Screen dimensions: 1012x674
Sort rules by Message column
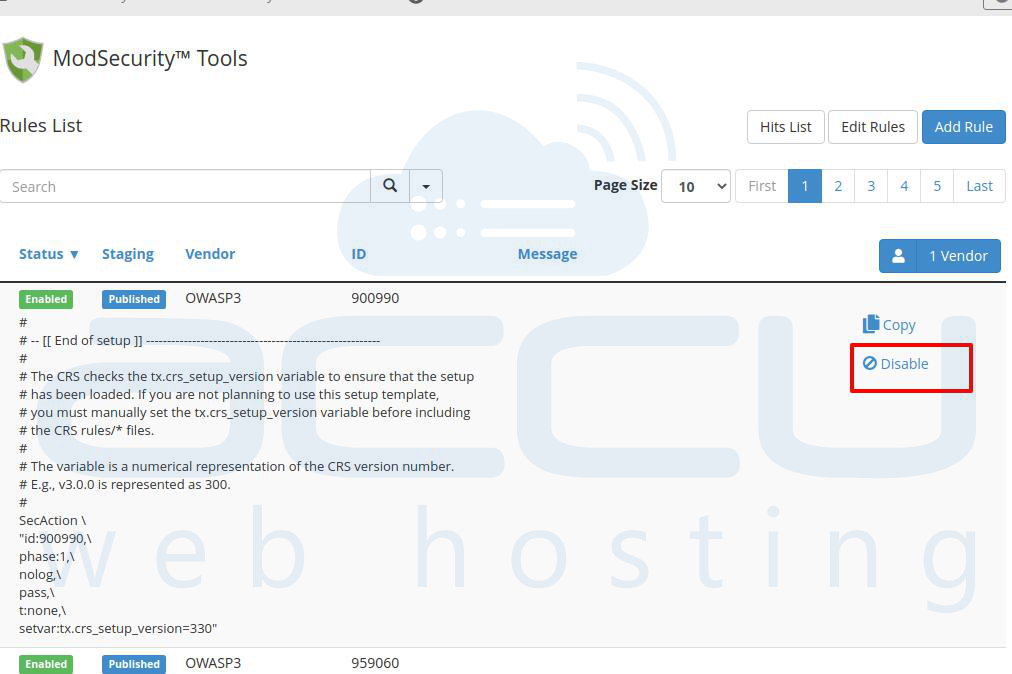(x=547, y=254)
